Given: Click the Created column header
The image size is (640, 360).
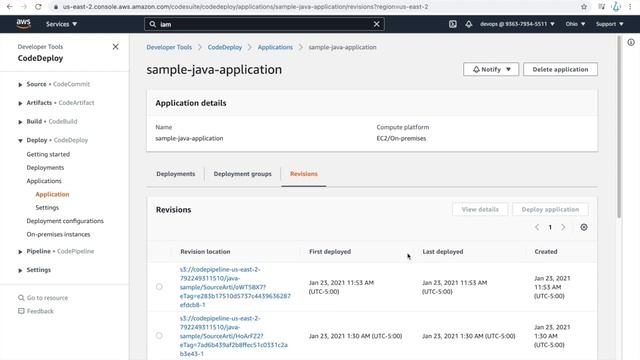Looking at the screenshot, I should (x=546, y=251).
